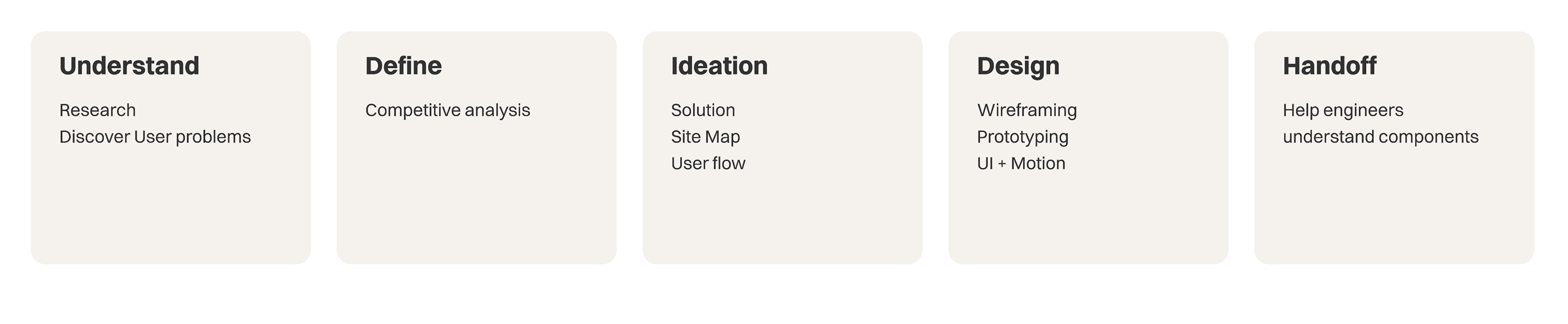
Task: Select the UI + Motion text
Action: tap(1021, 163)
